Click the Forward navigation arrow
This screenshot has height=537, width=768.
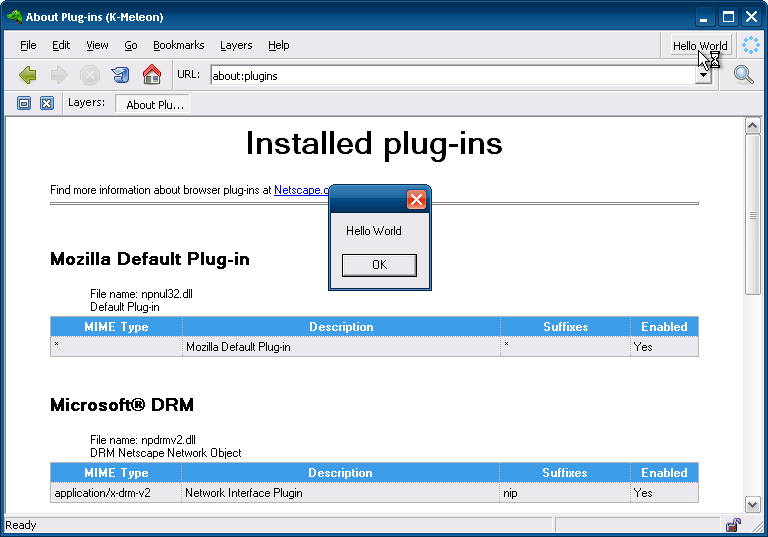point(59,75)
